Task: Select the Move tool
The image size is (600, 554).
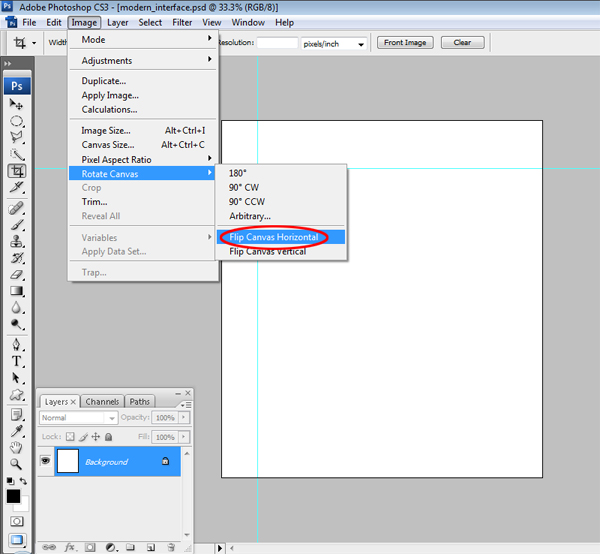Action: click(x=16, y=104)
